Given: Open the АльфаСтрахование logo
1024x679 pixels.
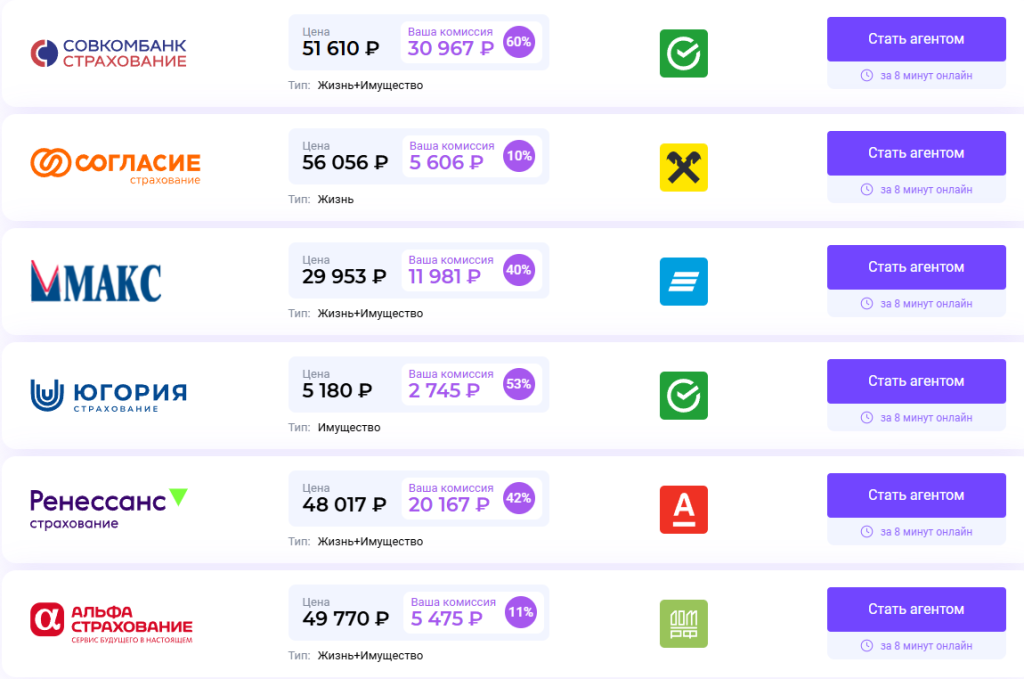Looking at the screenshot, I should (111, 622).
